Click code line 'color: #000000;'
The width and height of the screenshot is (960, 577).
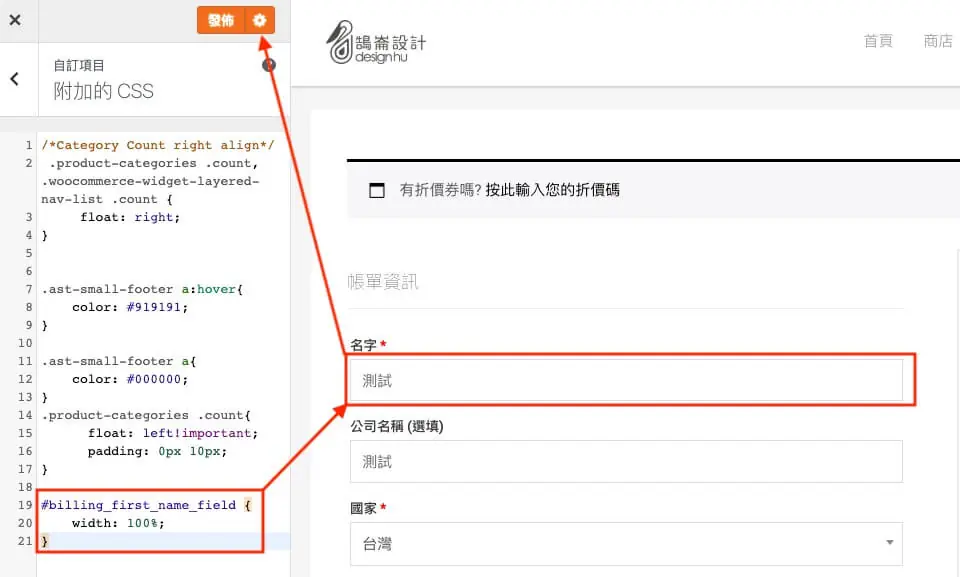point(130,379)
